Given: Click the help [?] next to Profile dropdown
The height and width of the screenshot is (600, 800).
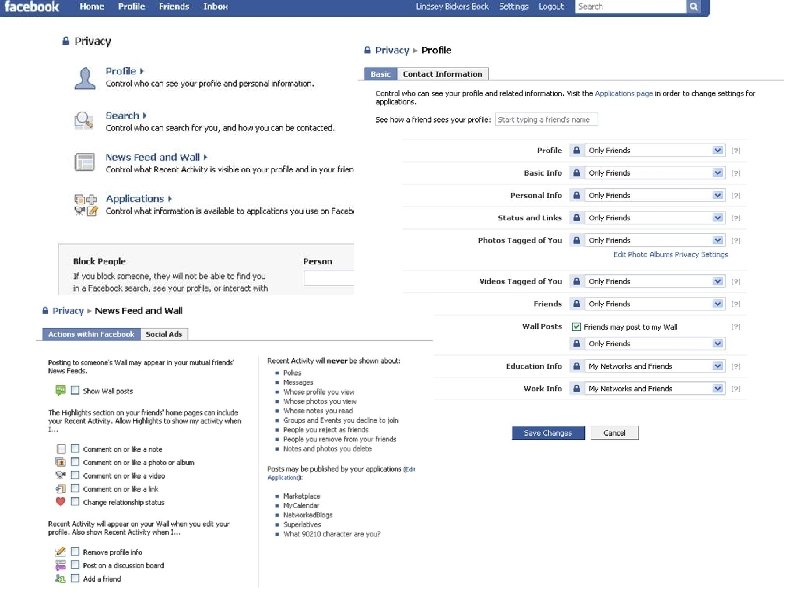Looking at the screenshot, I should click(736, 151).
